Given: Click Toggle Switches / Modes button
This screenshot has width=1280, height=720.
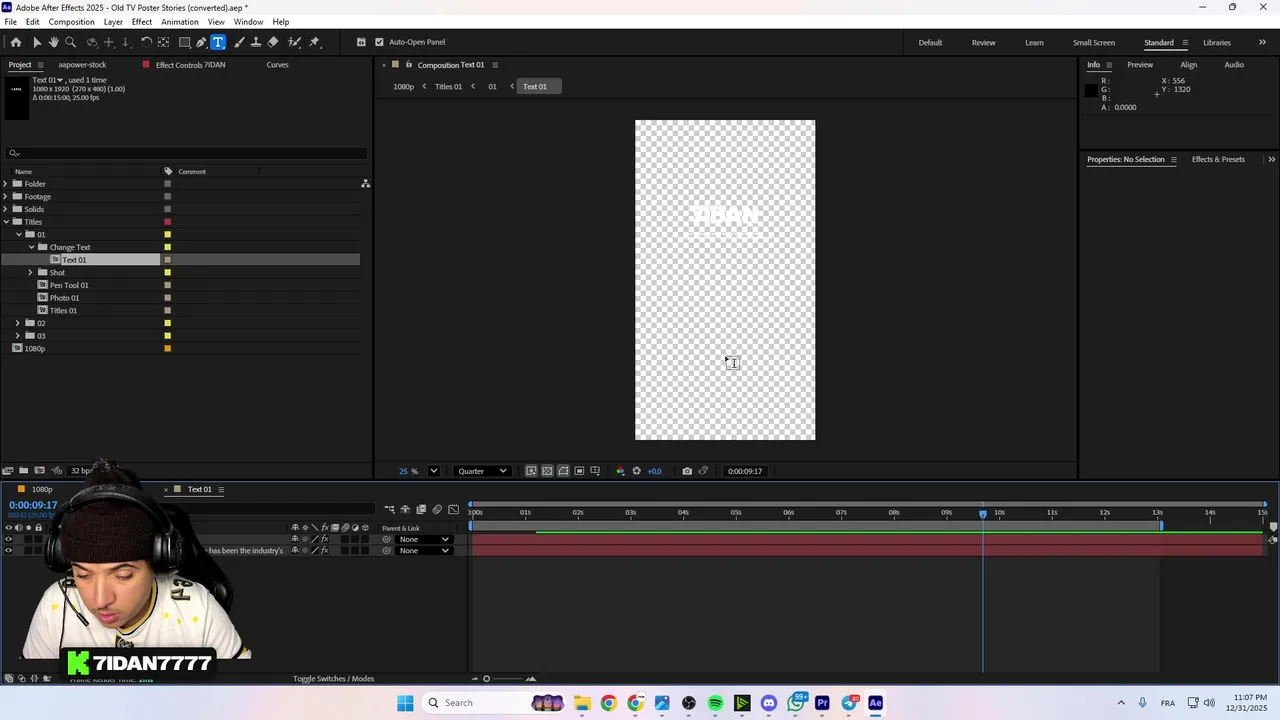Looking at the screenshot, I should 333,679.
